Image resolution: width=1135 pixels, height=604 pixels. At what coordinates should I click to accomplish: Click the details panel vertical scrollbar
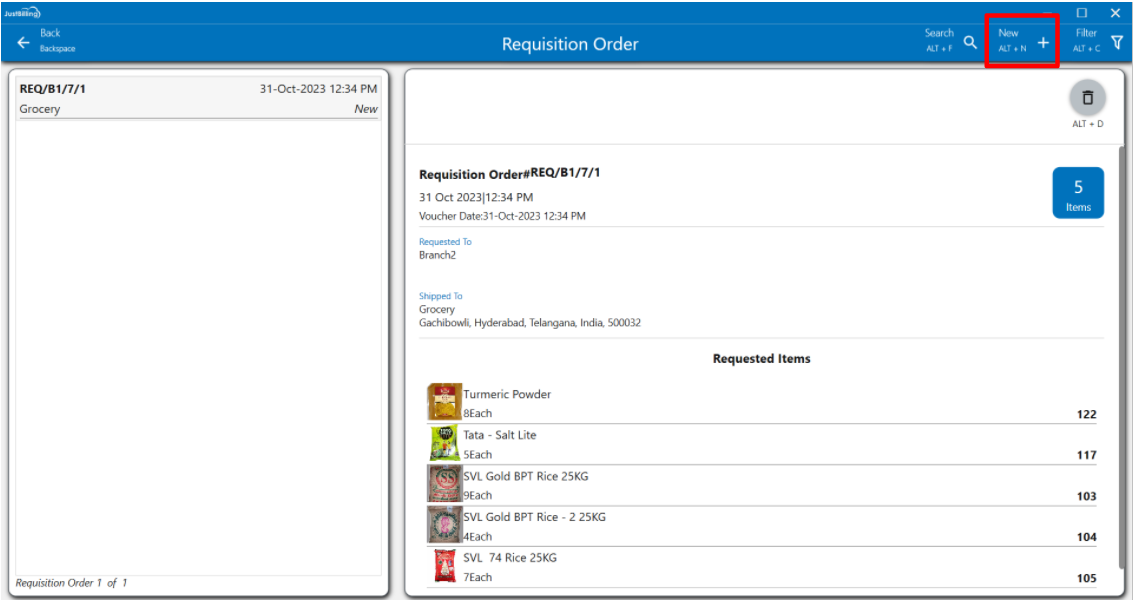(1120, 300)
